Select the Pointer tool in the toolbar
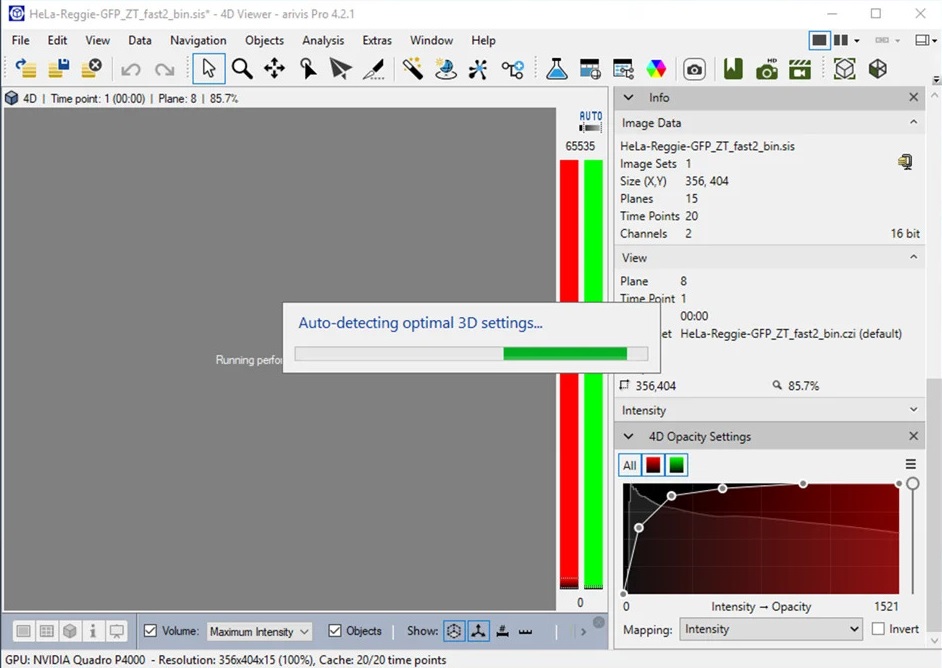The image size is (942, 668). (210, 68)
